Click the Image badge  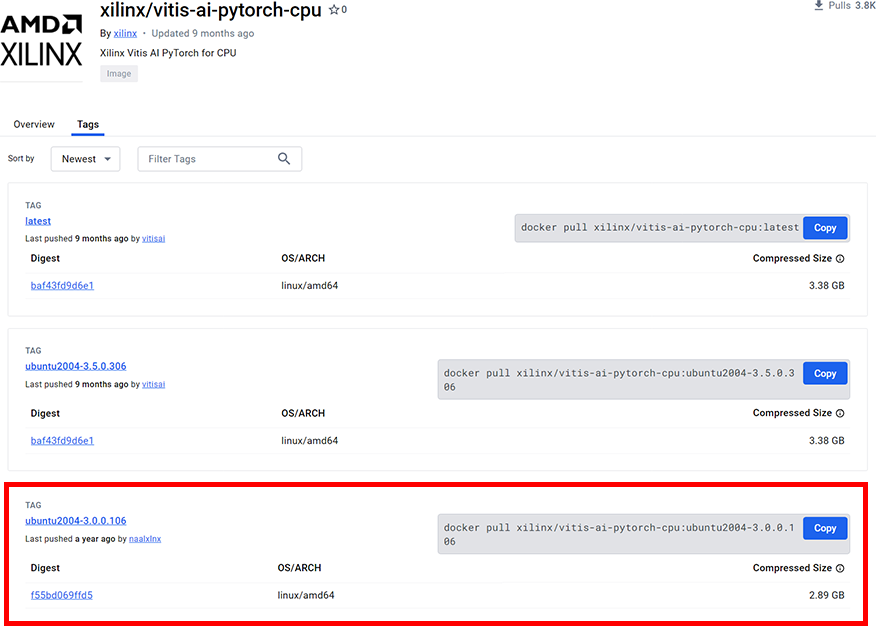[119, 74]
